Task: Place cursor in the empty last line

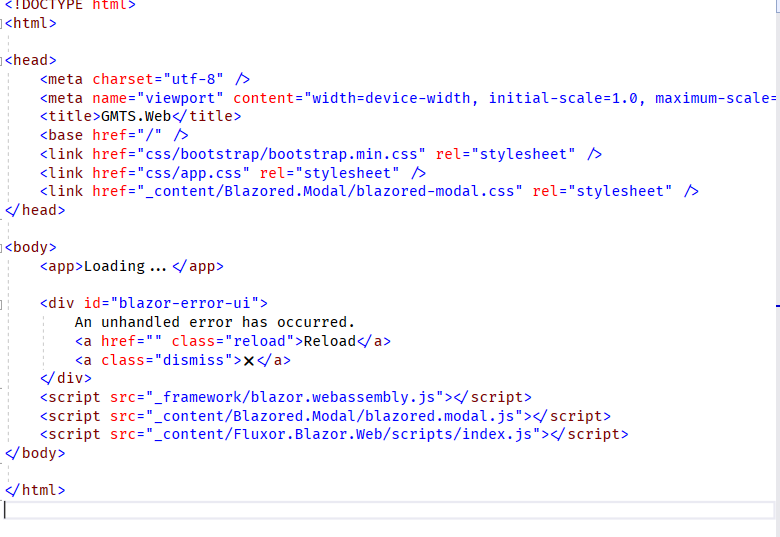Action: tap(388, 510)
